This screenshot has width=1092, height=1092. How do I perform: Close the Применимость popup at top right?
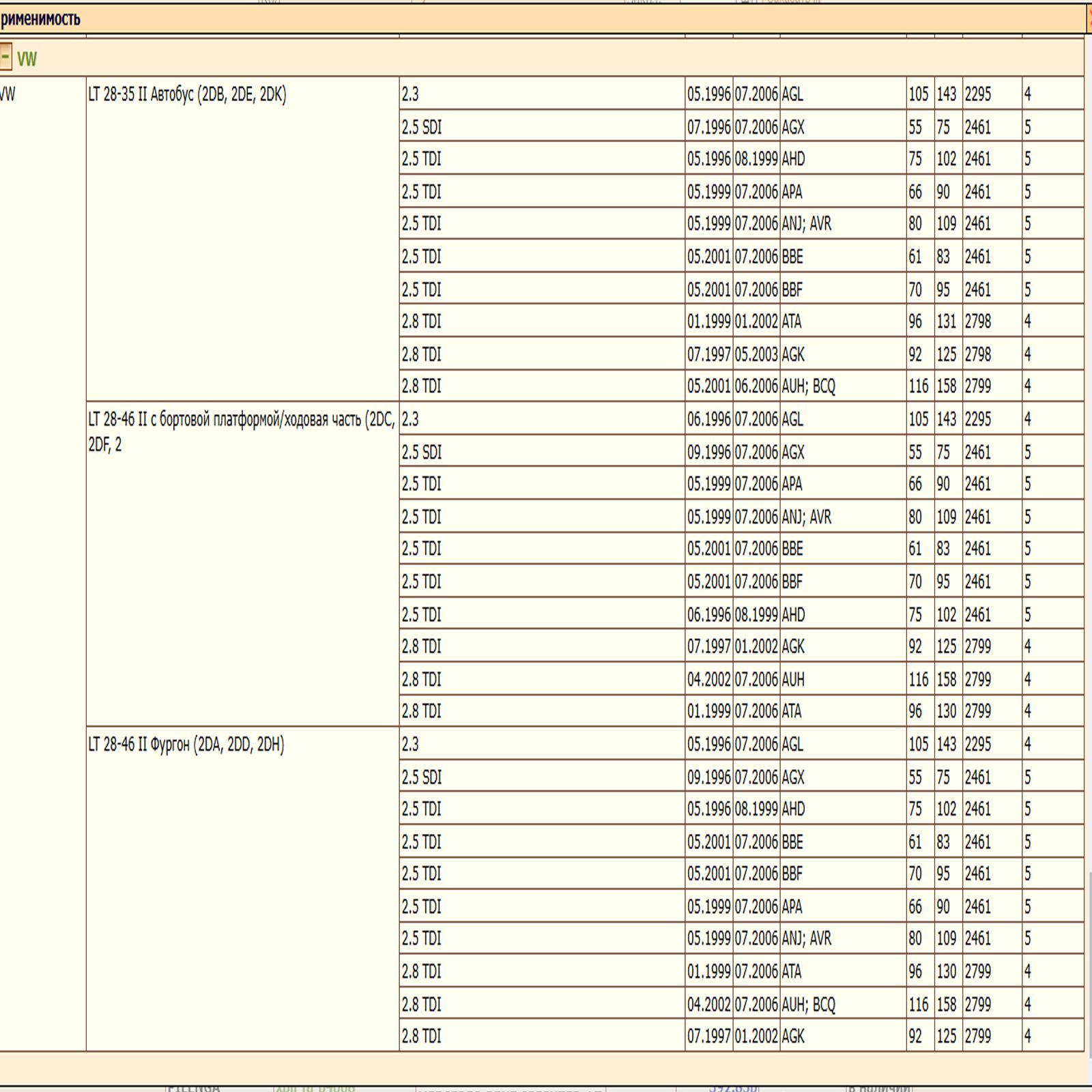[x=1089, y=19]
